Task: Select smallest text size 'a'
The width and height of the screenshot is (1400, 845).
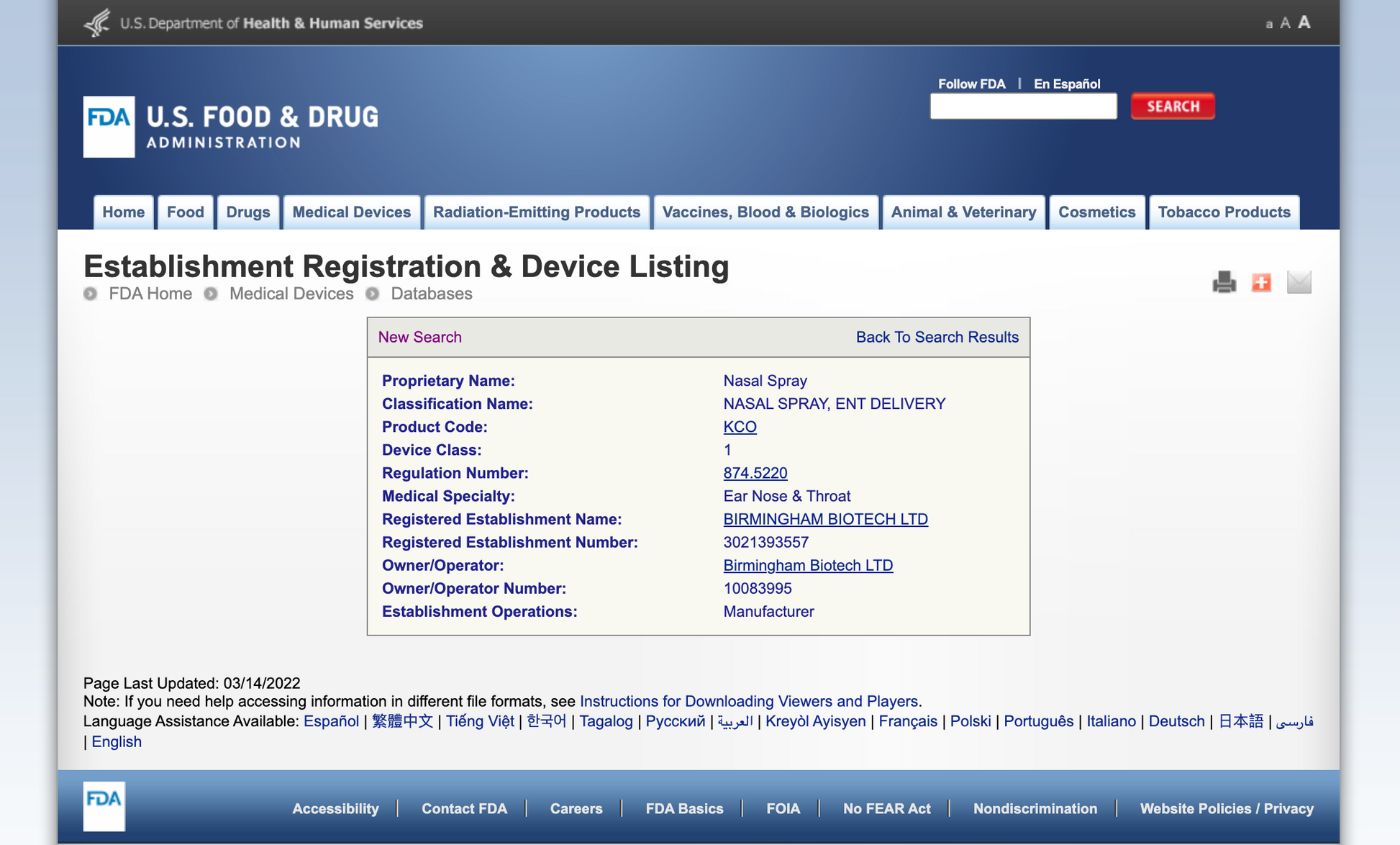Action: (x=1269, y=24)
